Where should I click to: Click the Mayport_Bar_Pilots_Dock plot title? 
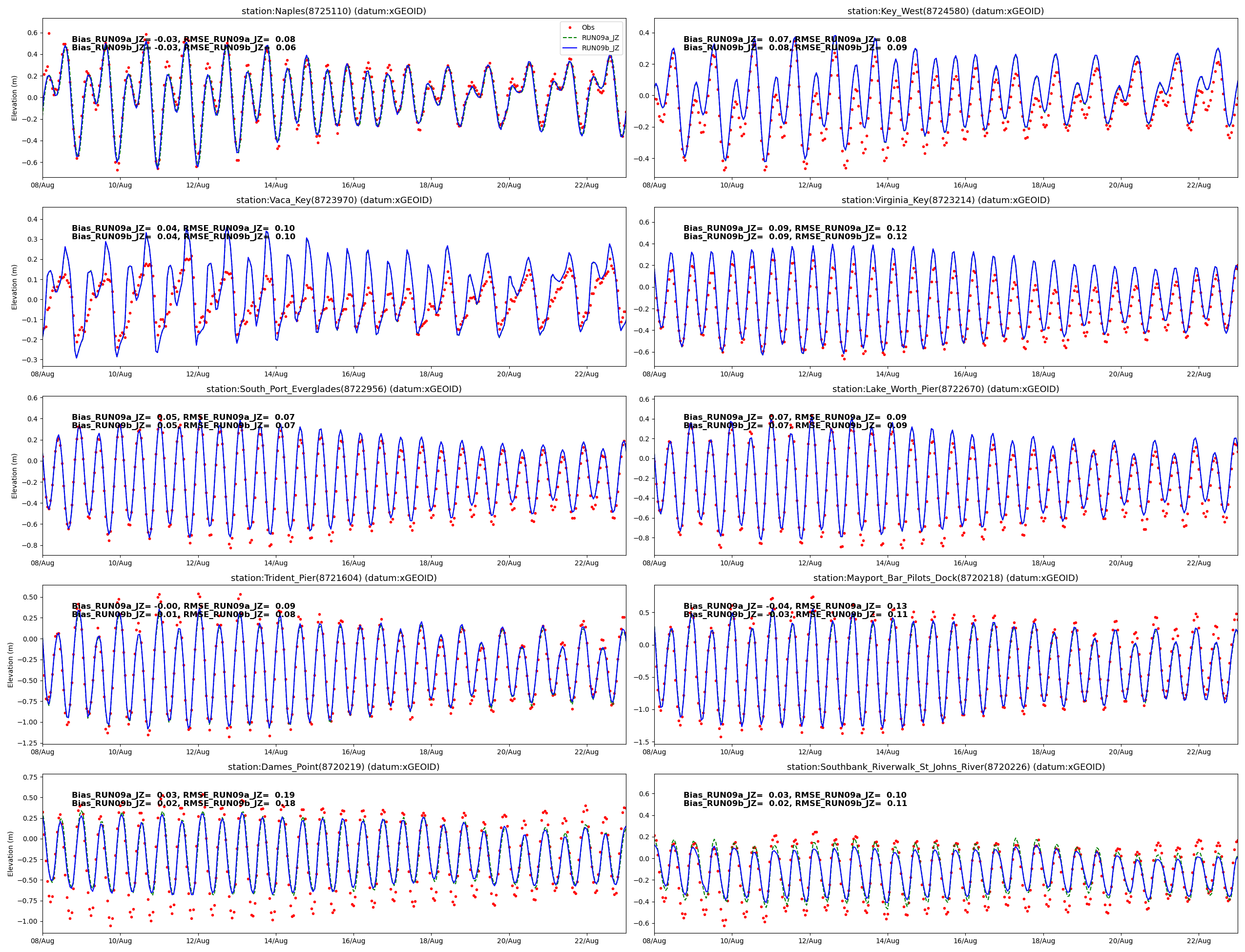(945, 578)
